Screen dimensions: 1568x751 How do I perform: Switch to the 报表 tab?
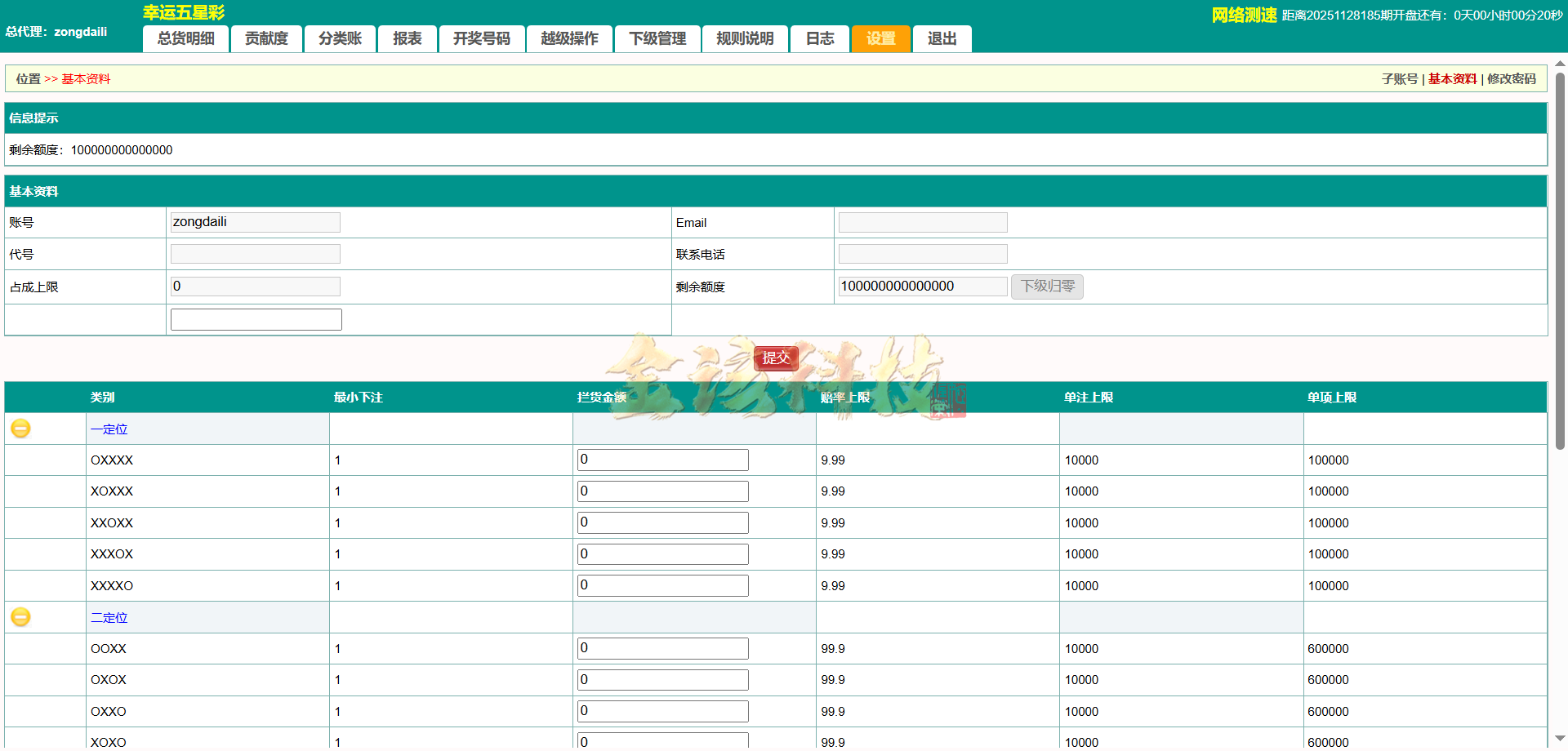click(407, 38)
